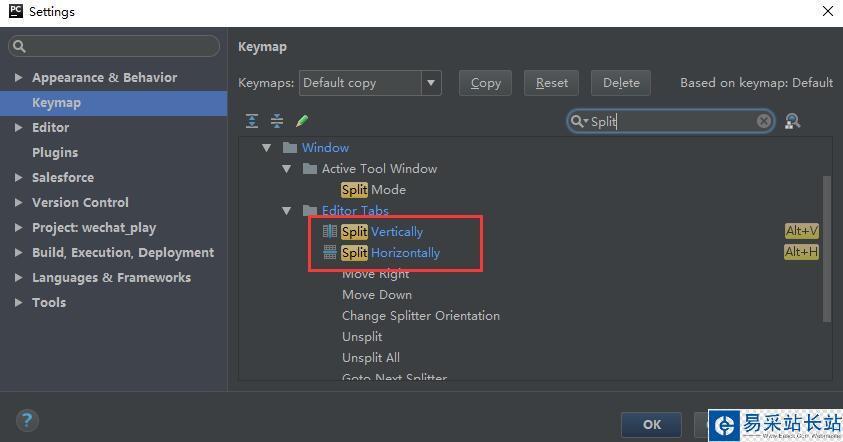Image resolution: width=843 pixels, height=442 pixels.
Task: Click the Delete keymap button
Action: [x=621, y=83]
